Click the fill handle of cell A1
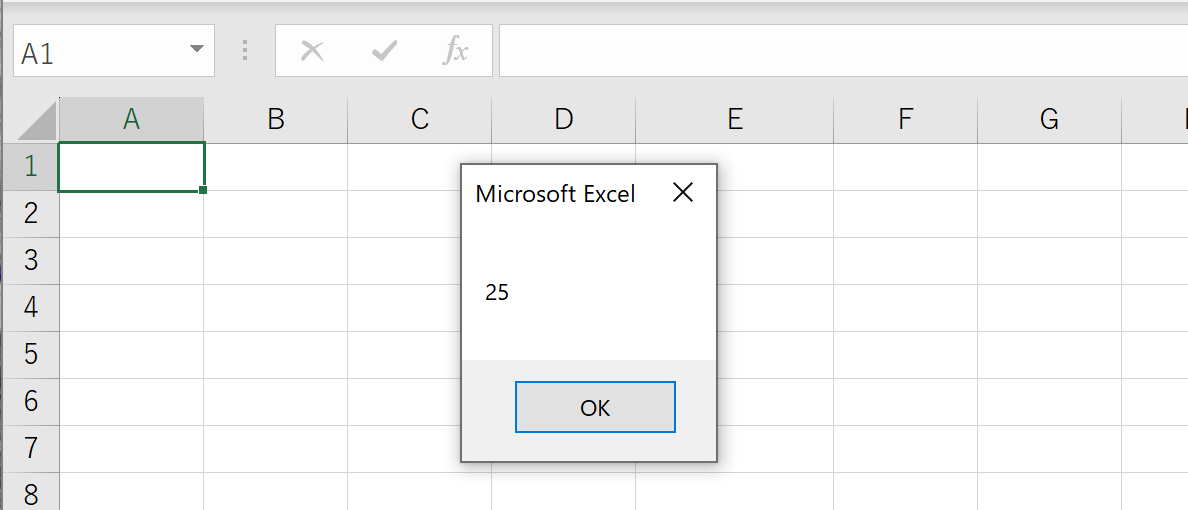Screen dimensions: 1188x510 (x=203, y=189)
